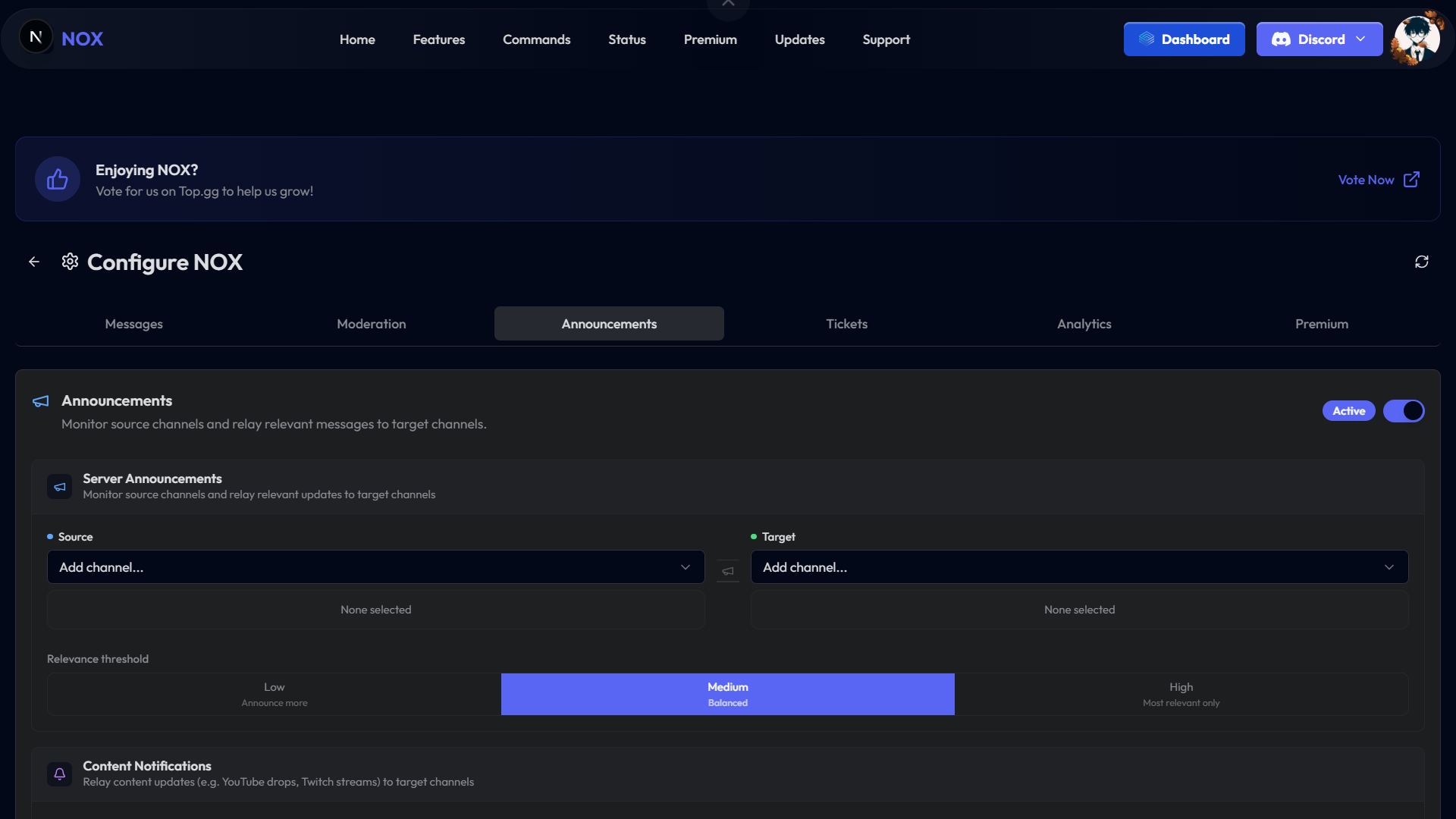Select the Low relevance threshold option

tap(275, 695)
